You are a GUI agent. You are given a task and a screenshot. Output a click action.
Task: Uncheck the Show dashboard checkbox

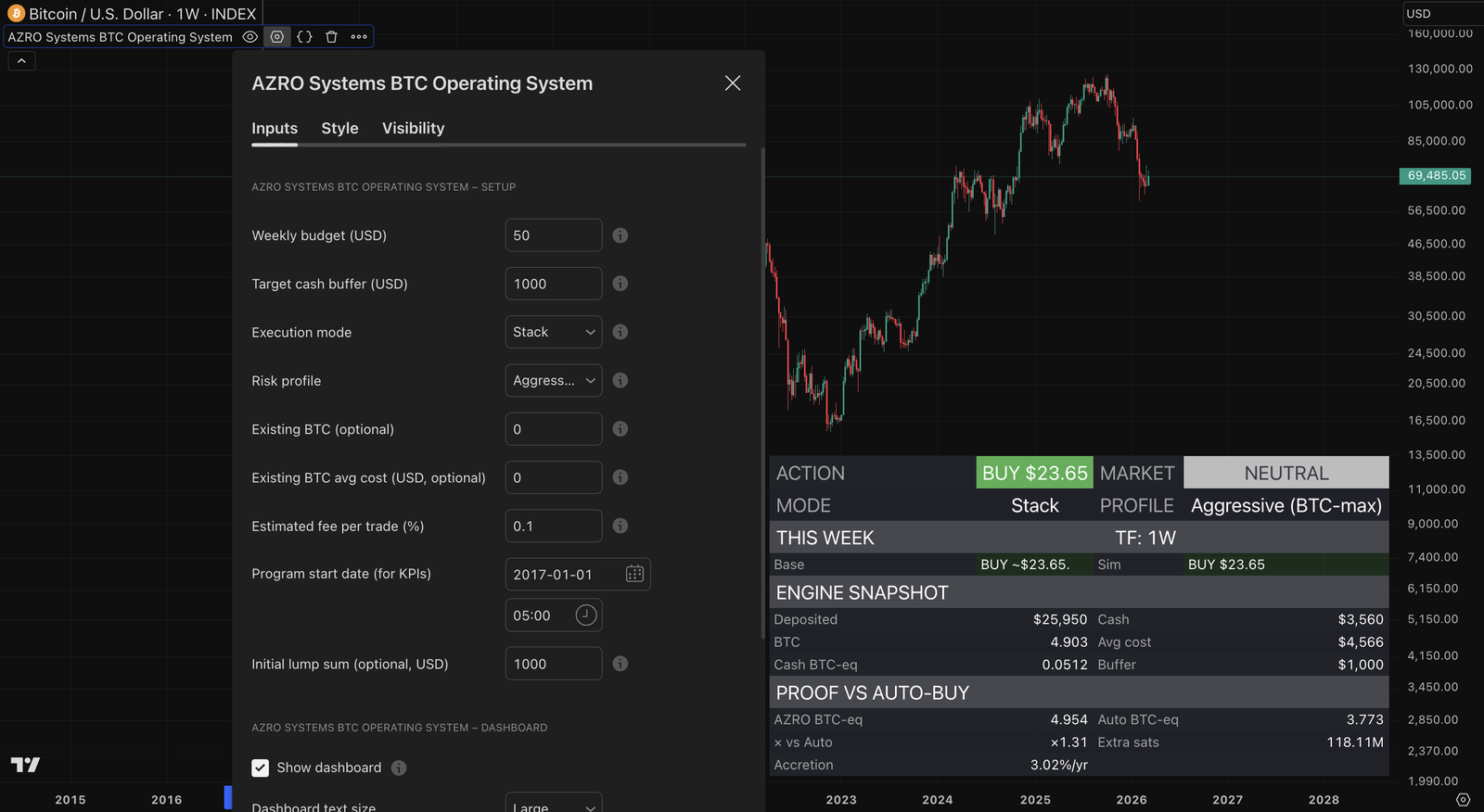coord(261,768)
